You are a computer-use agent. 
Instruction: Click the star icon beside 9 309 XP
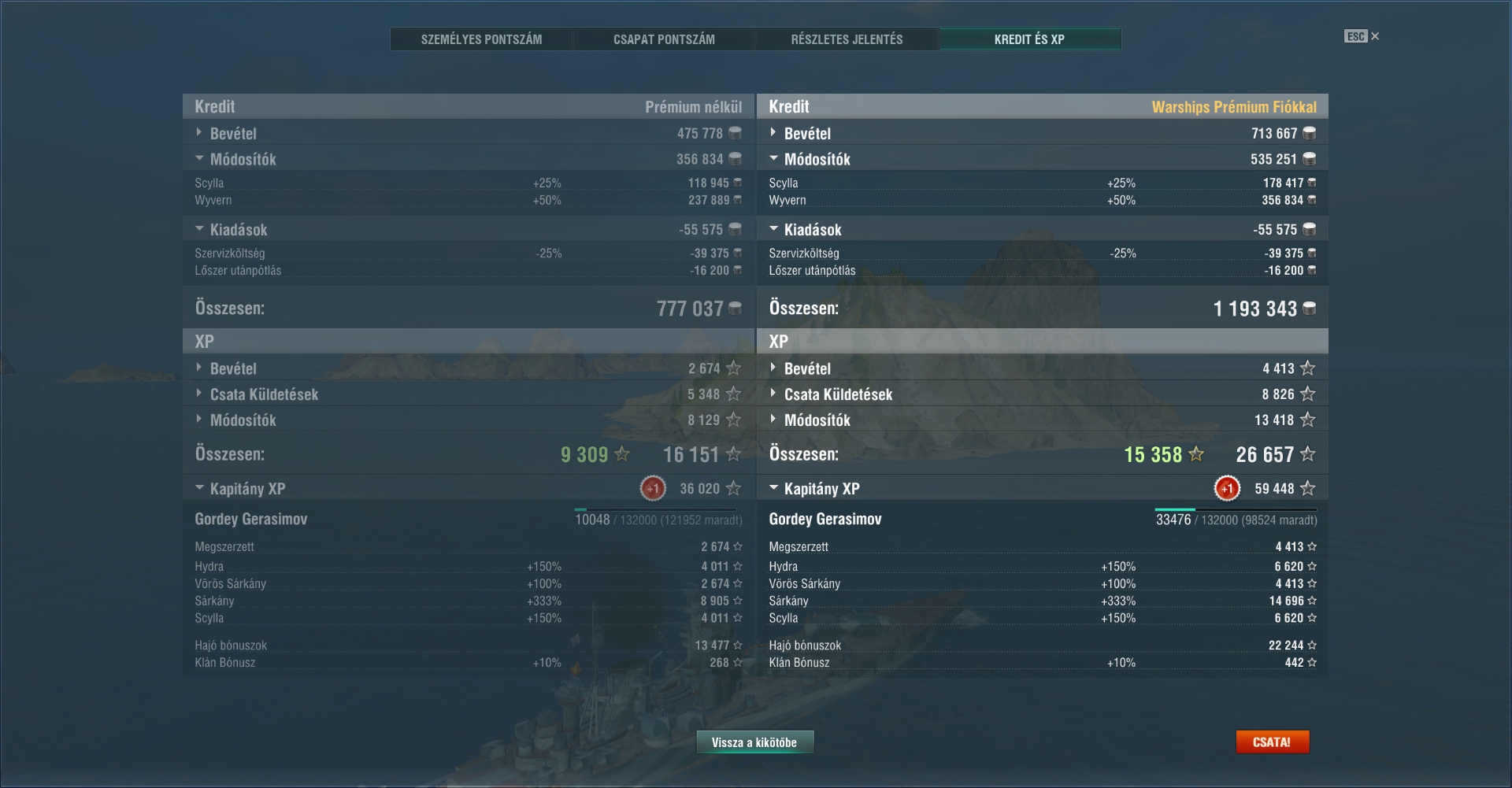click(x=622, y=453)
